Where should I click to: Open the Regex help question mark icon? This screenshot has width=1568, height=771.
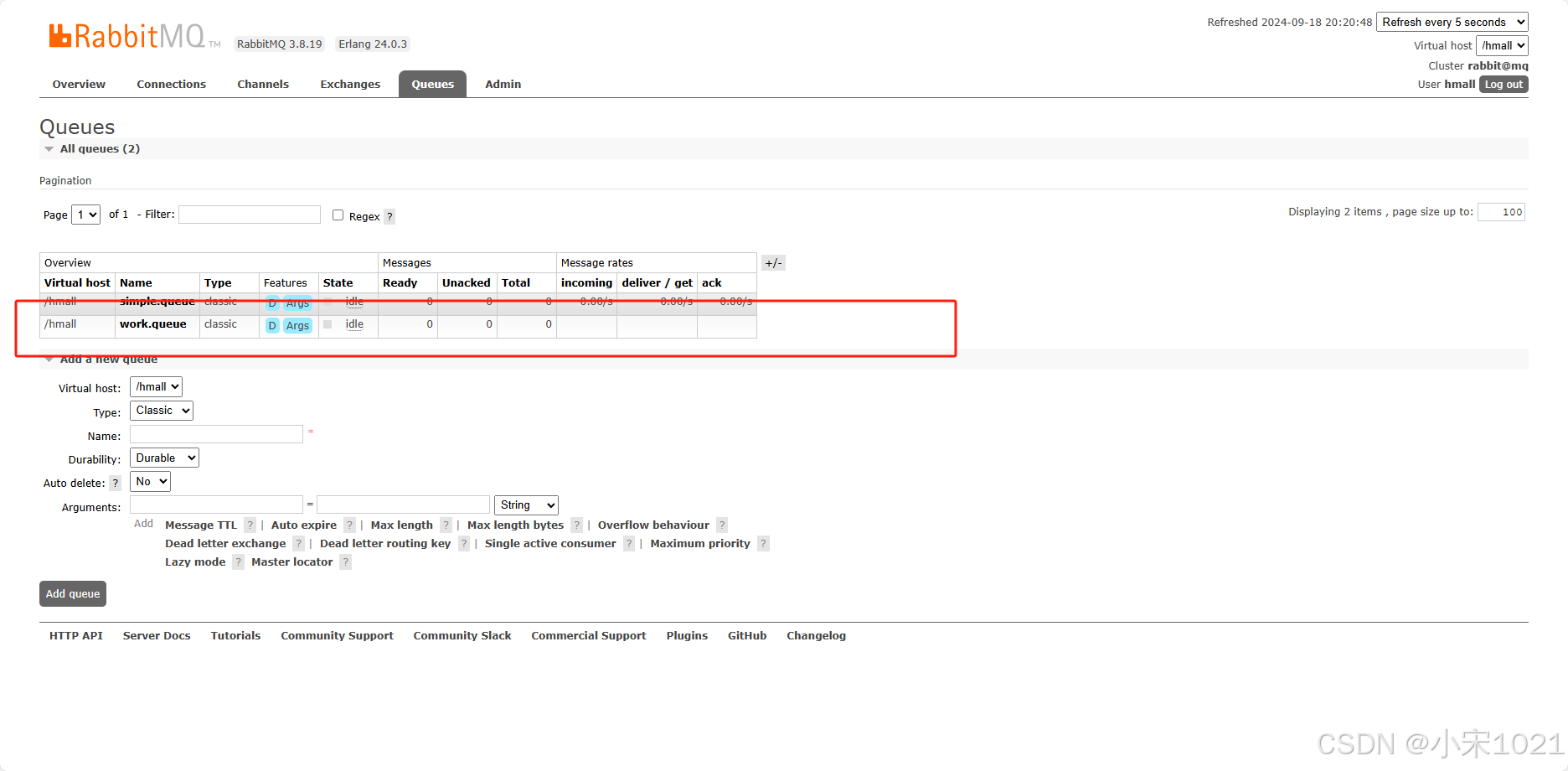click(389, 216)
